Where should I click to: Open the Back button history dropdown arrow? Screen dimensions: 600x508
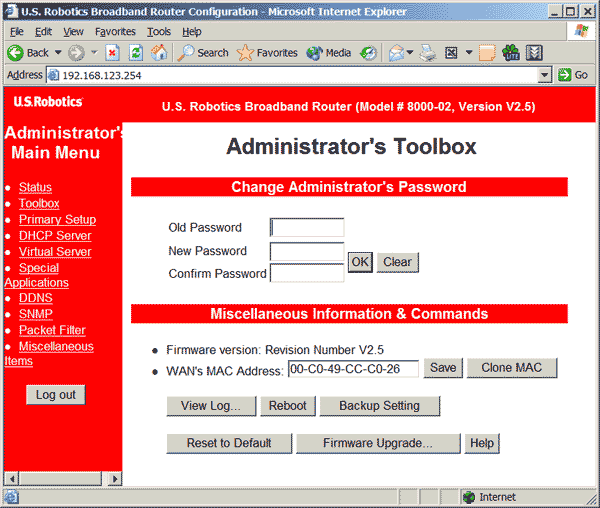[56, 53]
